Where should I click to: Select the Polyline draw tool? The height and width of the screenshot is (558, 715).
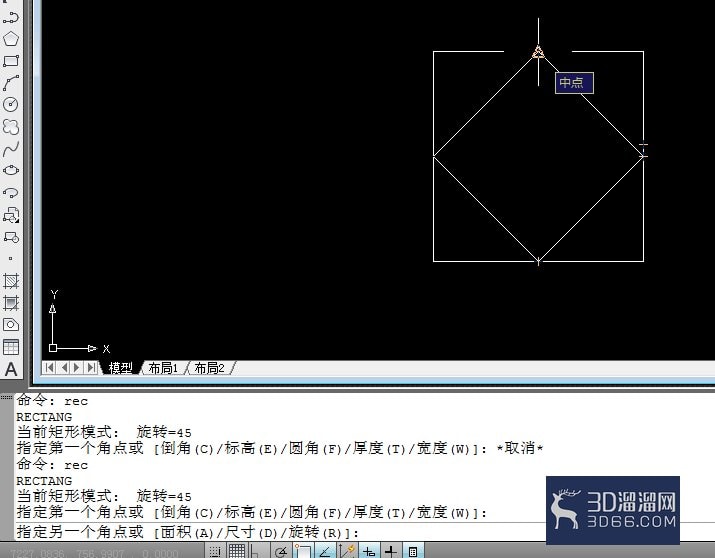[11, 17]
